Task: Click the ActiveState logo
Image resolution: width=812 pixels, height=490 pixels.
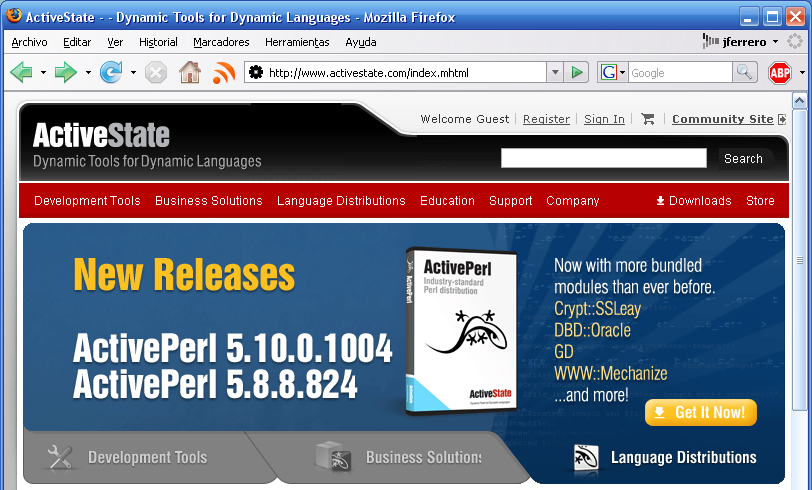Action: [x=102, y=136]
